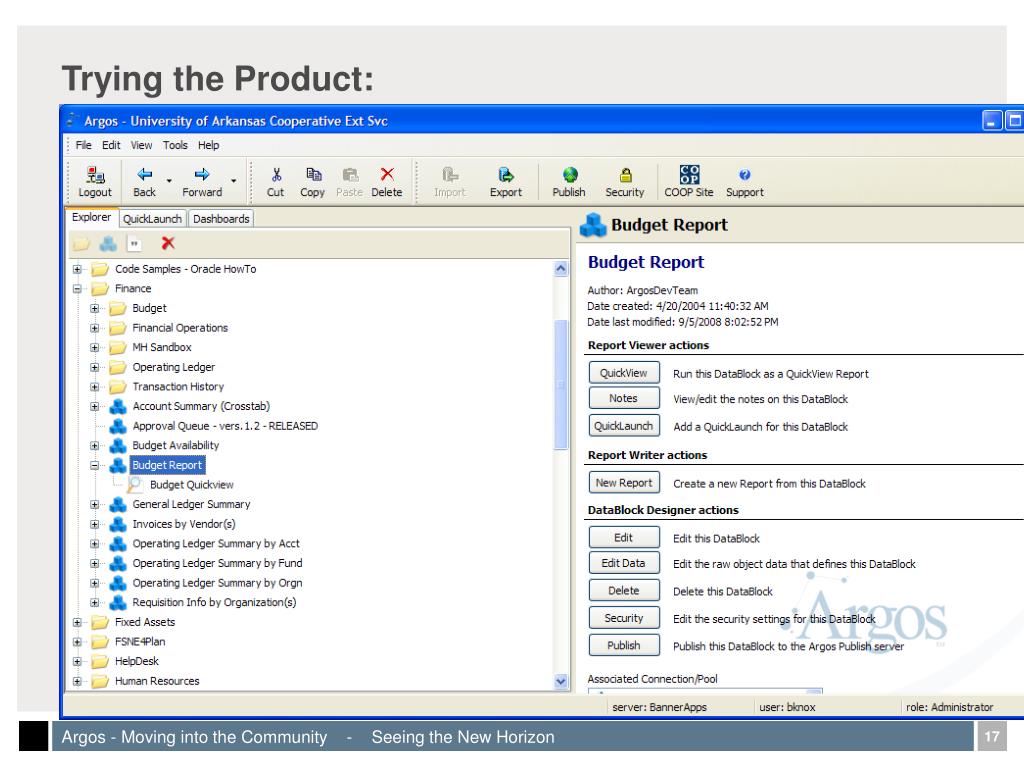Click the Copy toolbar icon
1024x768 pixels.
[313, 174]
